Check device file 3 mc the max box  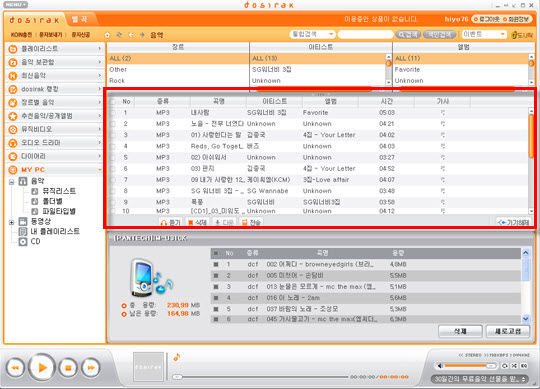click(216, 287)
